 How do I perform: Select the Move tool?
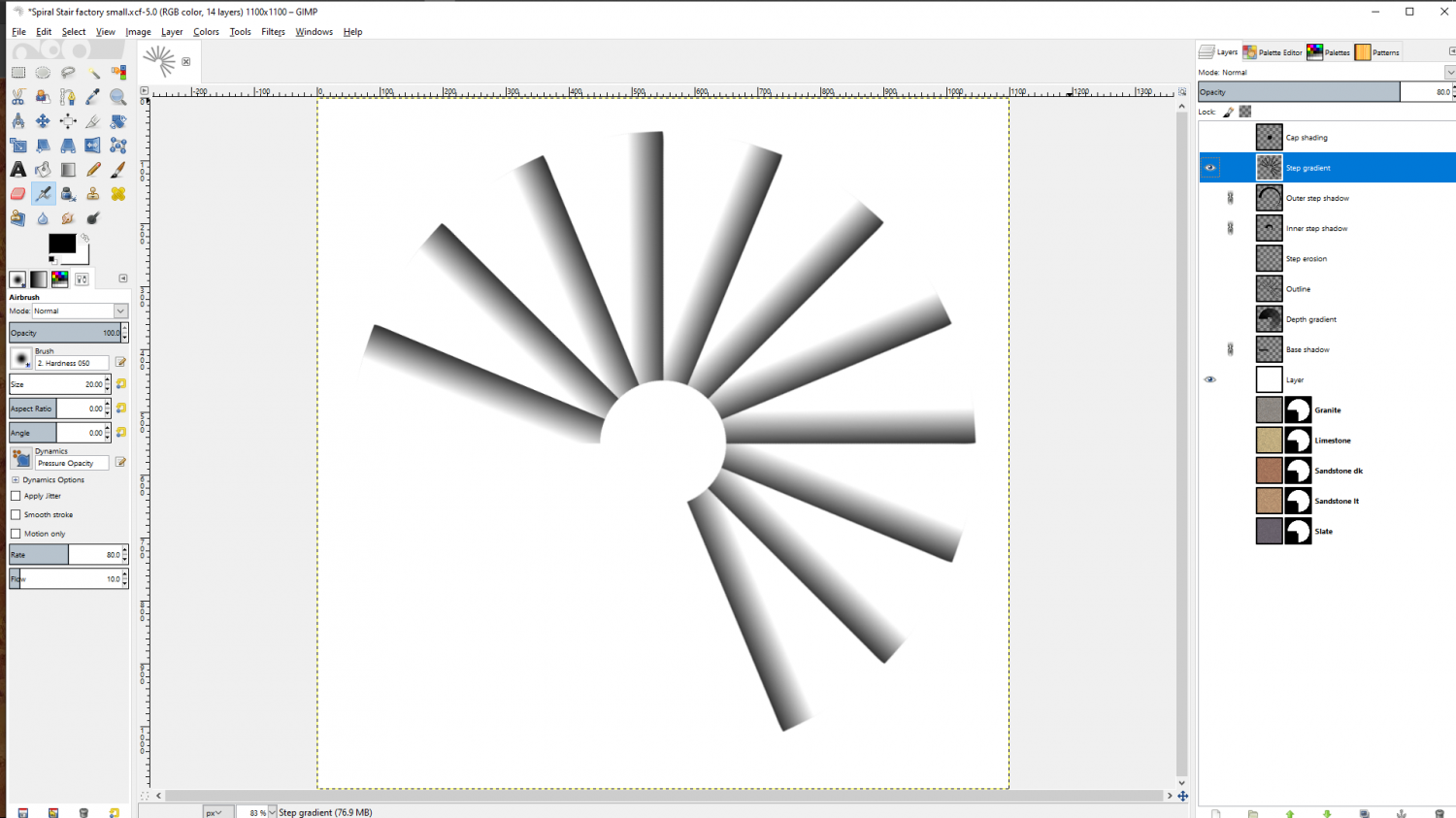point(43,121)
